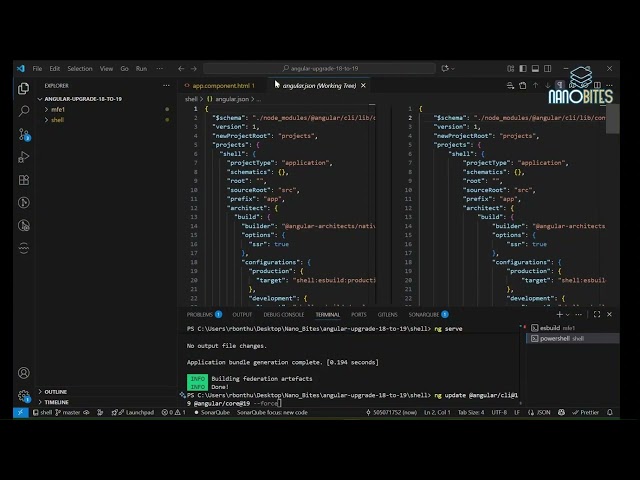Switch to the DEBUG CONSOLE tab
This screenshot has width=640, height=480.
284,314
